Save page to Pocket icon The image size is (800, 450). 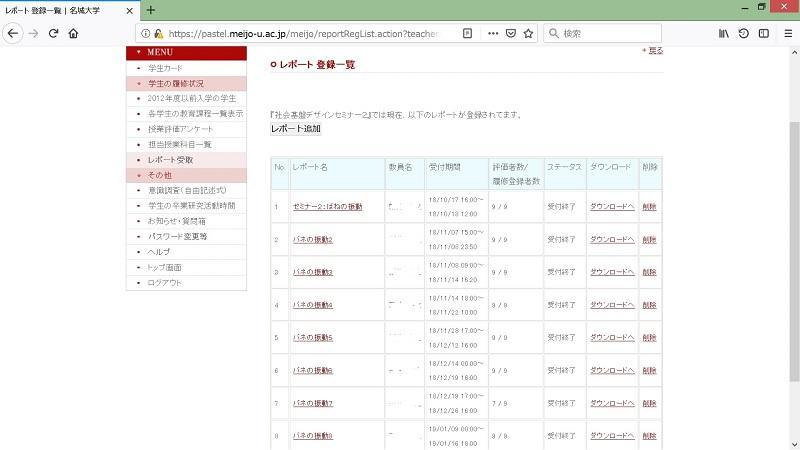tap(510, 33)
